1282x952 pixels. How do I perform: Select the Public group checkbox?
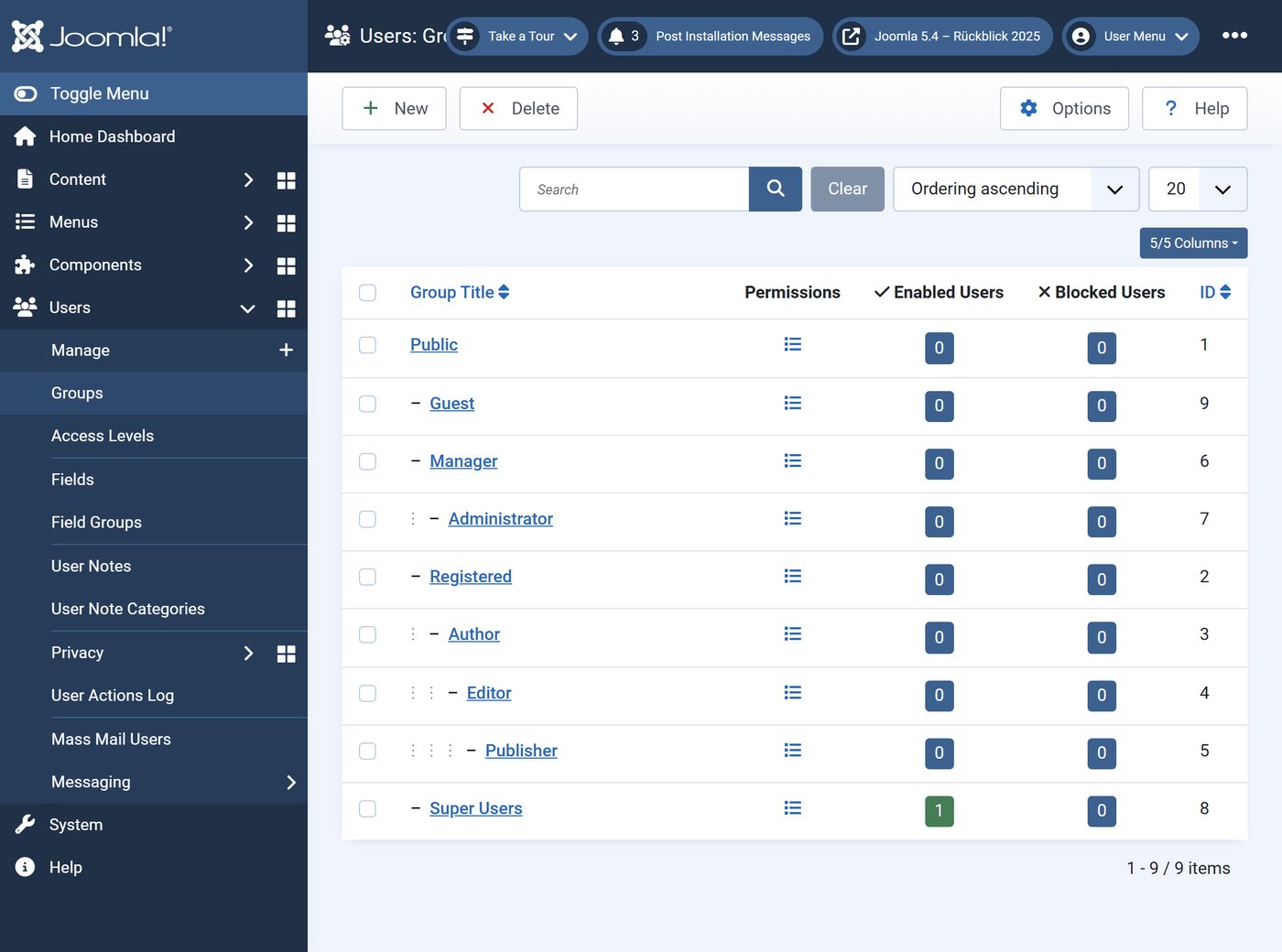pyautogui.click(x=368, y=345)
